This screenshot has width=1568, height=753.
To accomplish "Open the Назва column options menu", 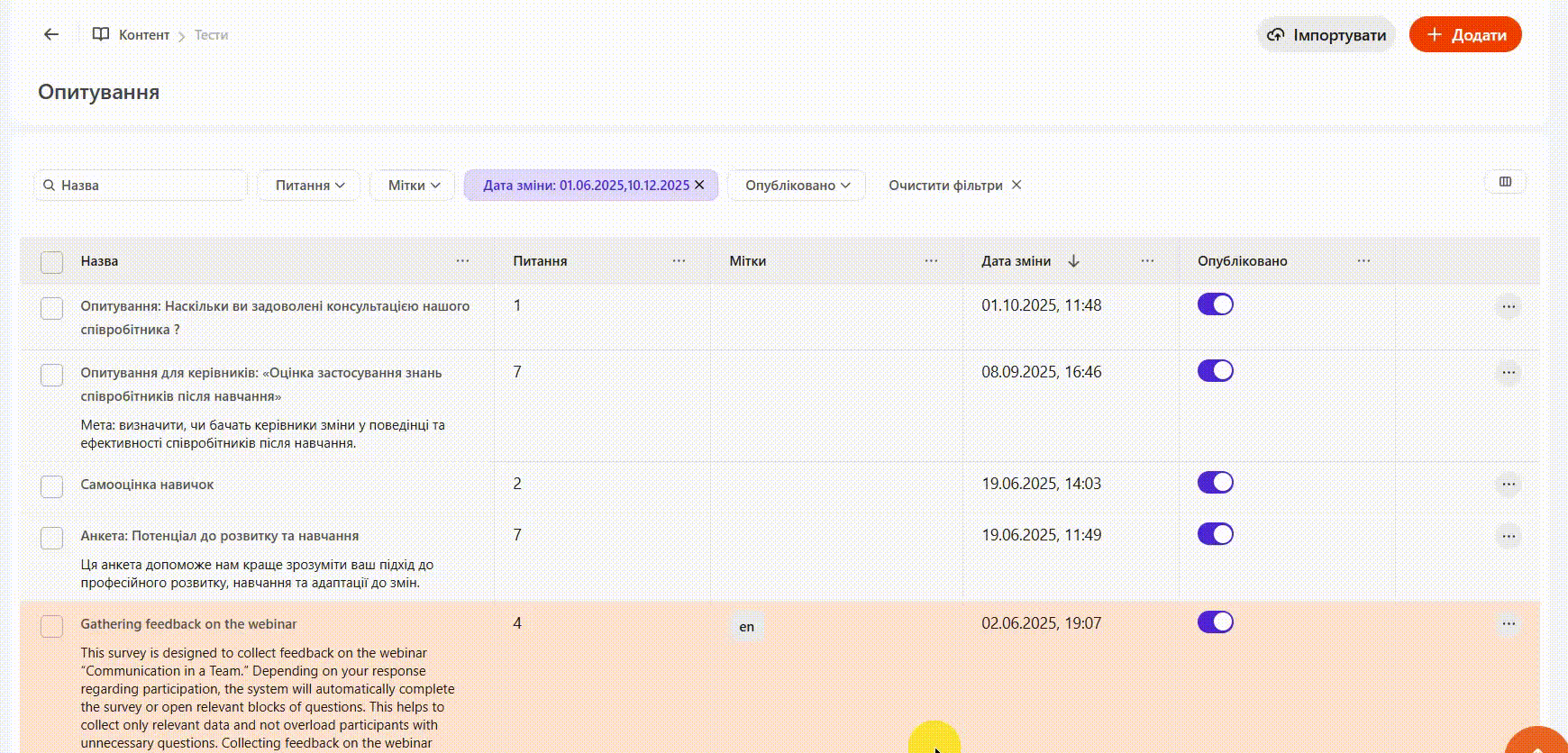I will (x=462, y=261).
